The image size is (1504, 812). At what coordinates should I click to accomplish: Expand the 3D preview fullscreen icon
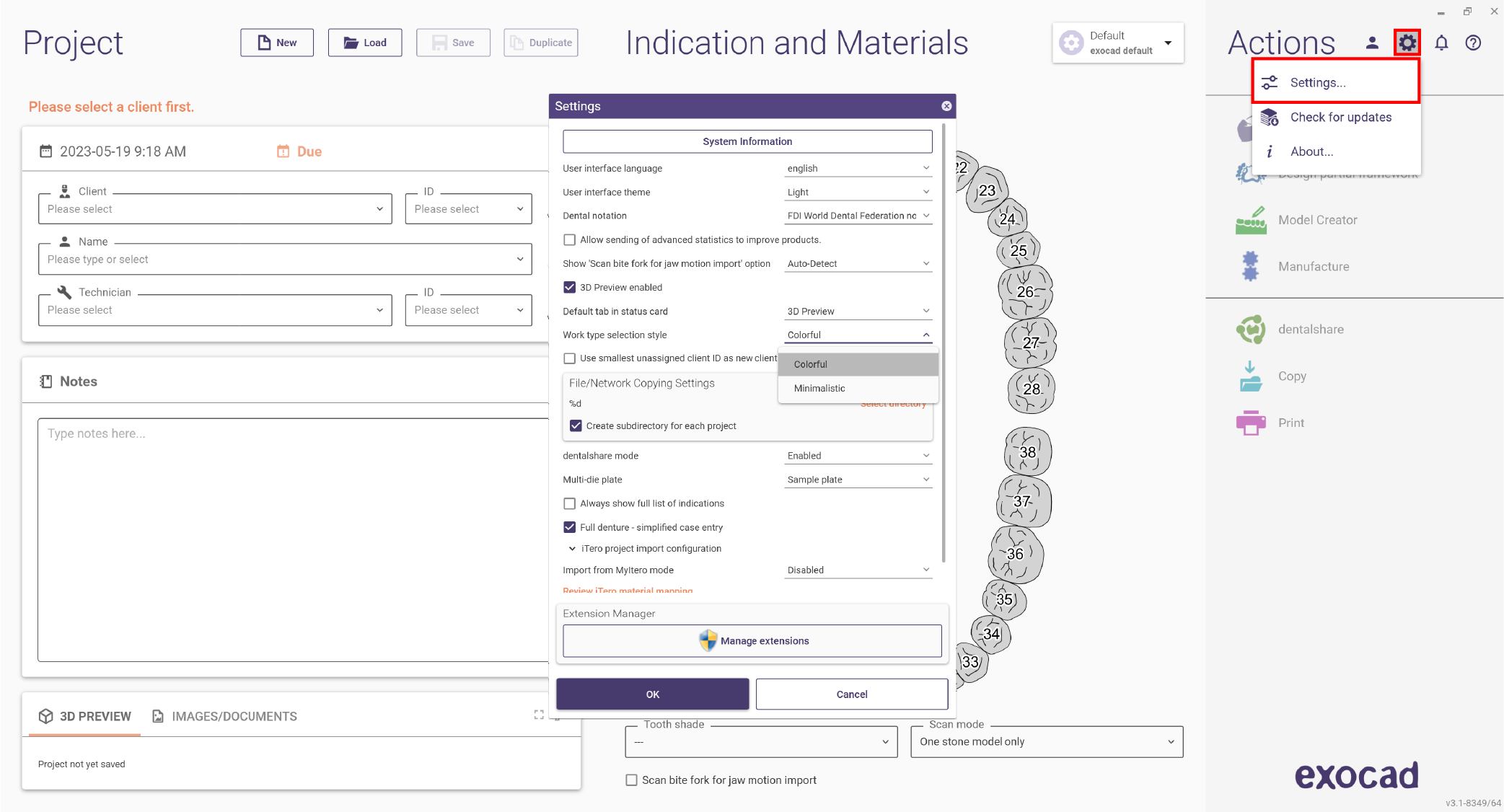(x=539, y=715)
